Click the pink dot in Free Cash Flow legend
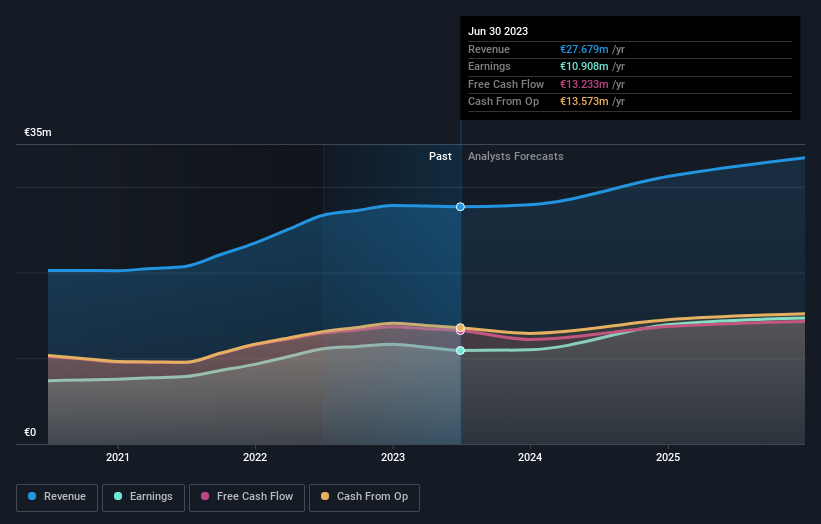This screenshot has height=524, width=821. pos(205,496)
